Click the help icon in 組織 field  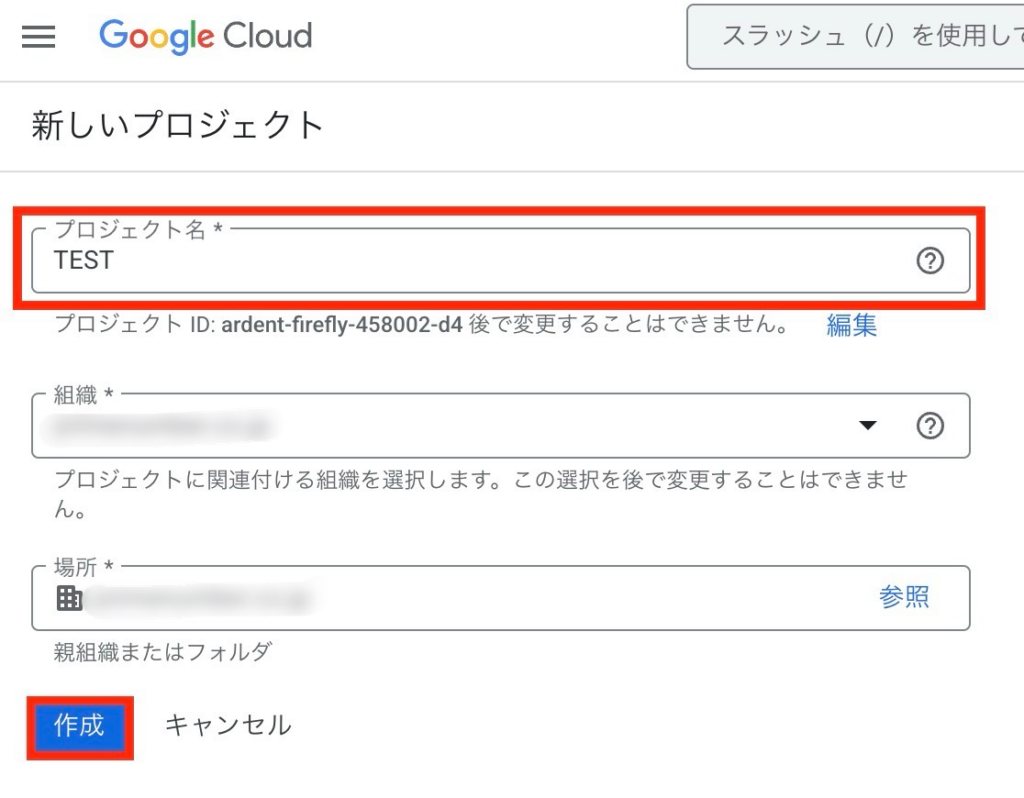point(930,426)
